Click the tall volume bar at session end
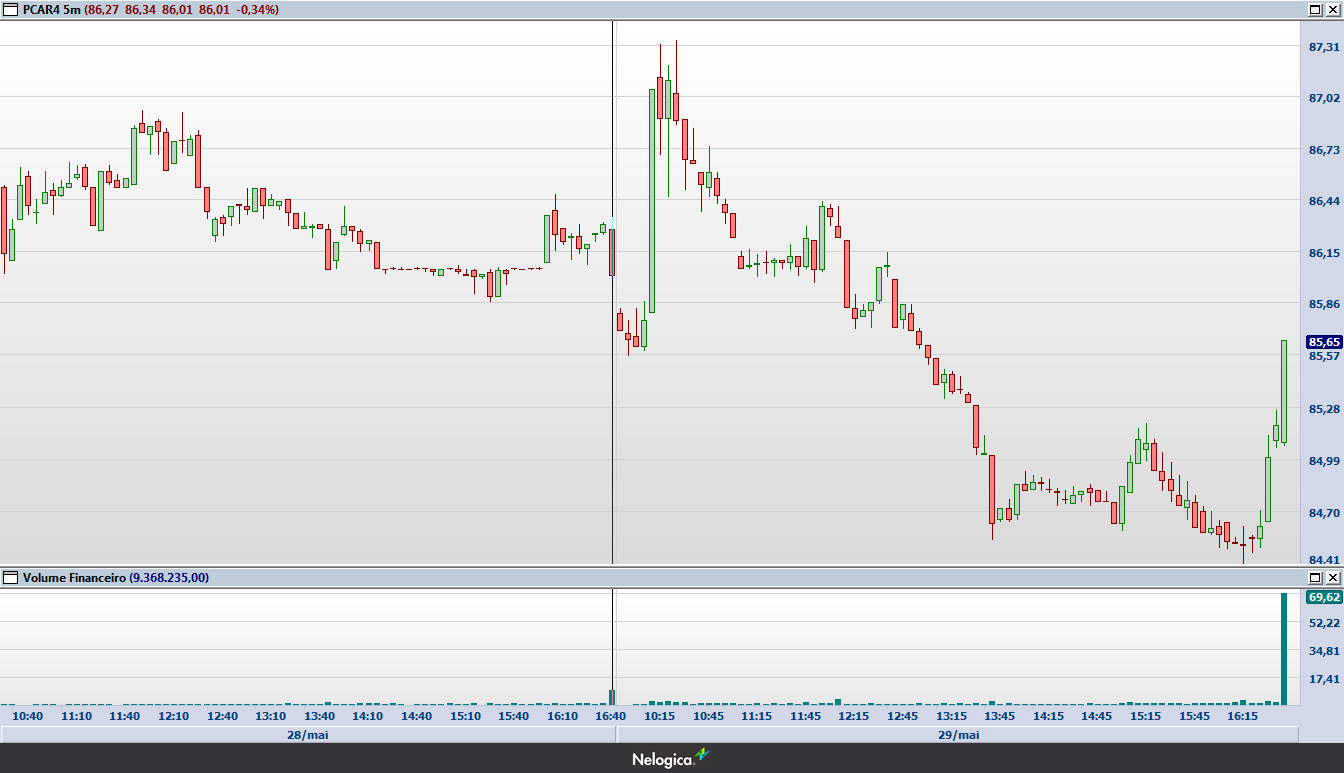 point(1284,649)
